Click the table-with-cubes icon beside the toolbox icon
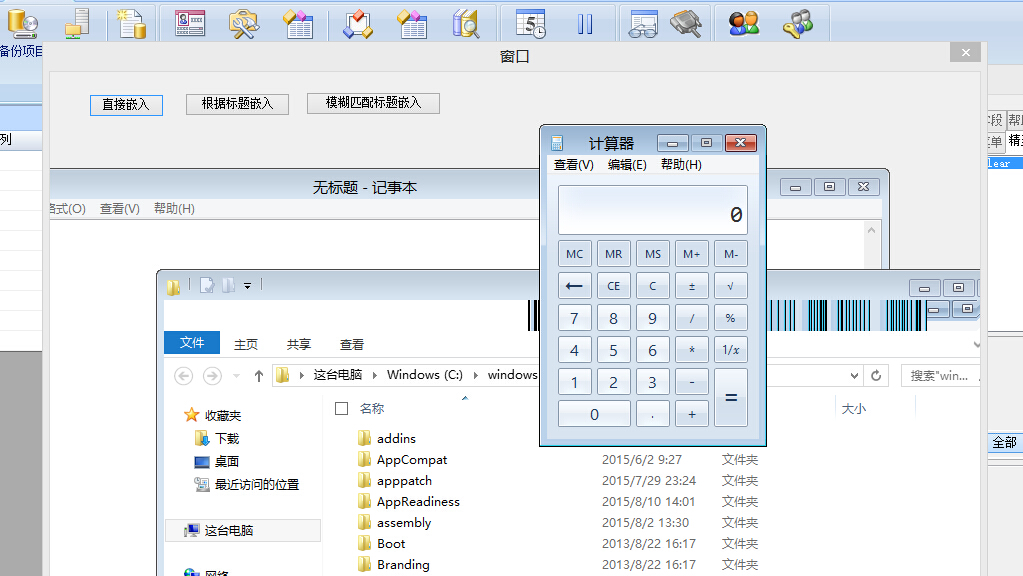The image size is (1023, 576). coord(298,24)
